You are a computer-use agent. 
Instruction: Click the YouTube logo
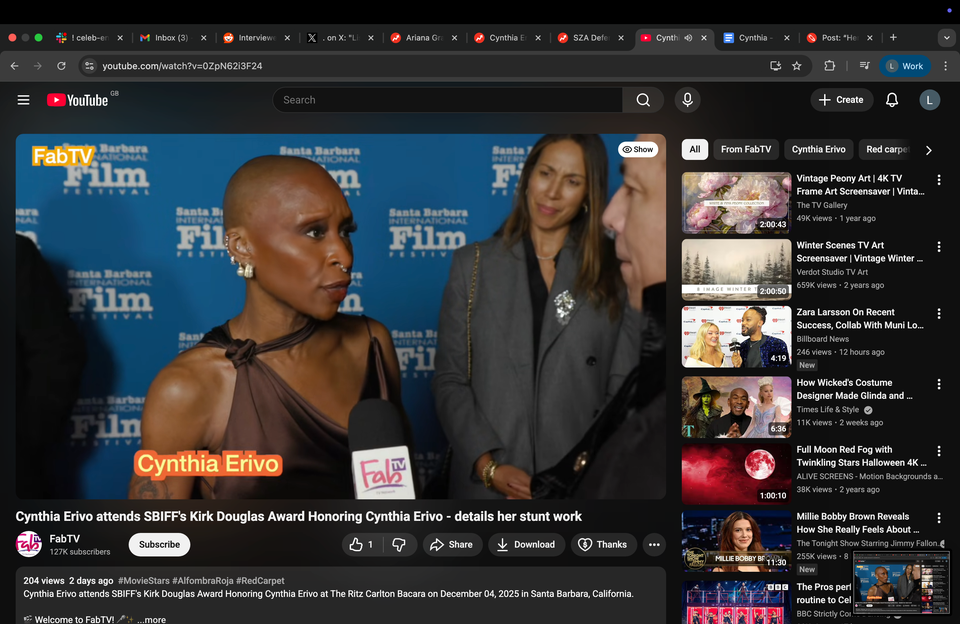[76, 100]
